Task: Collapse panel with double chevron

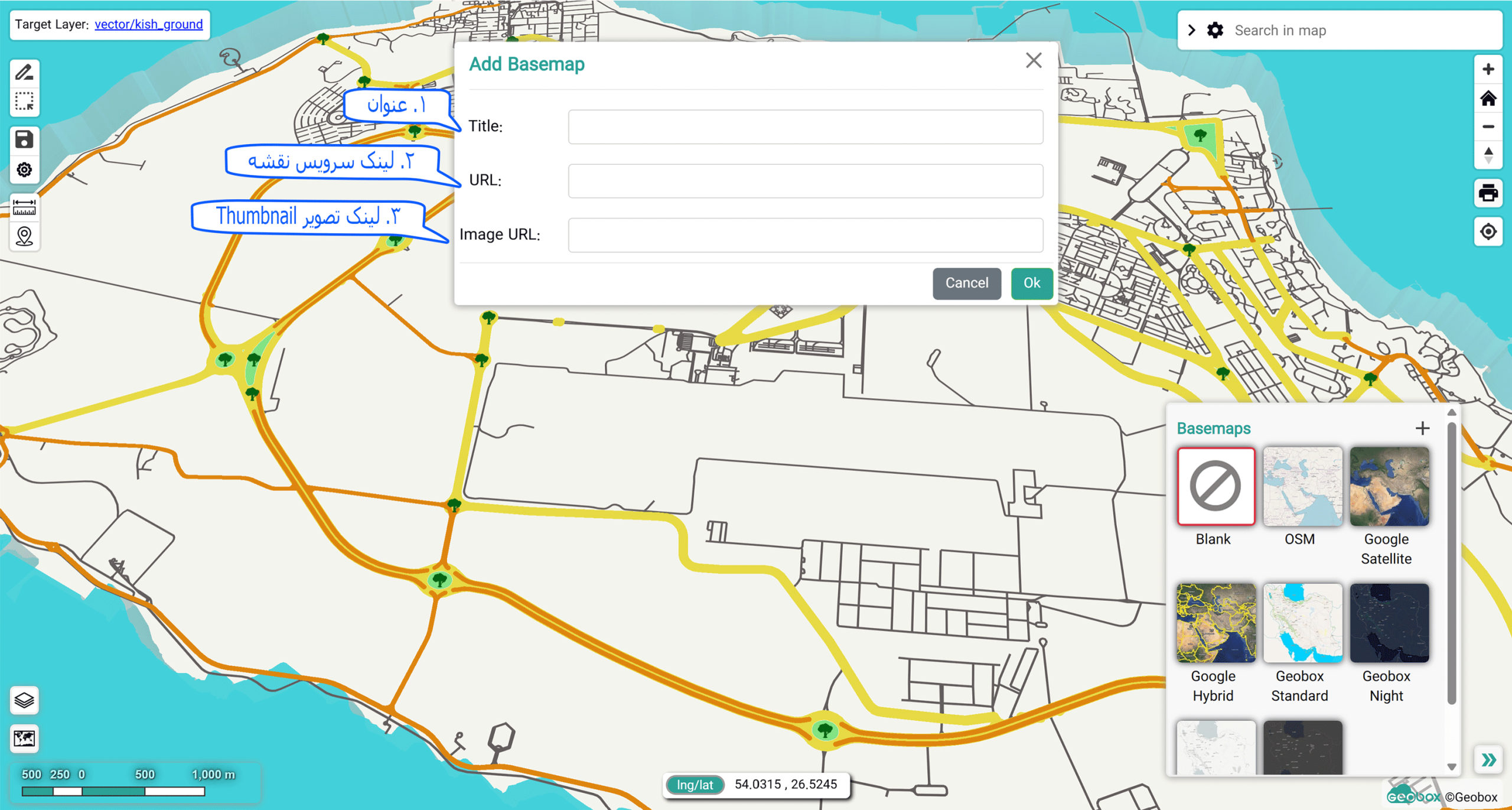Action: tap(1488, 760)
